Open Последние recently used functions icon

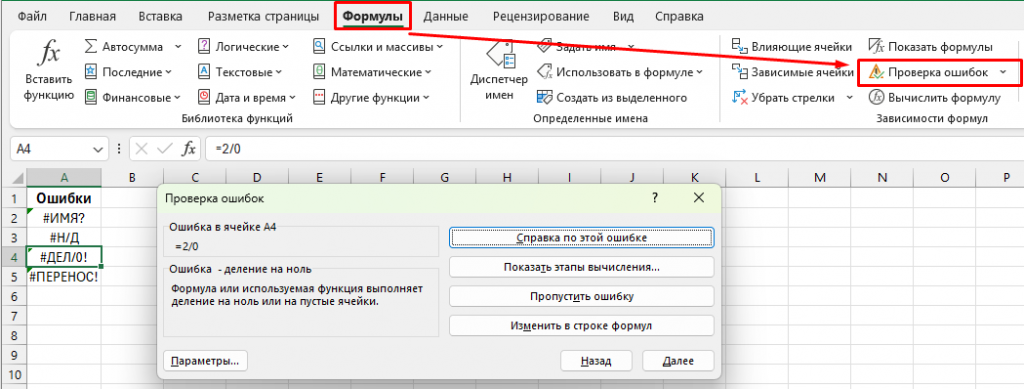(x=91, y=72)
